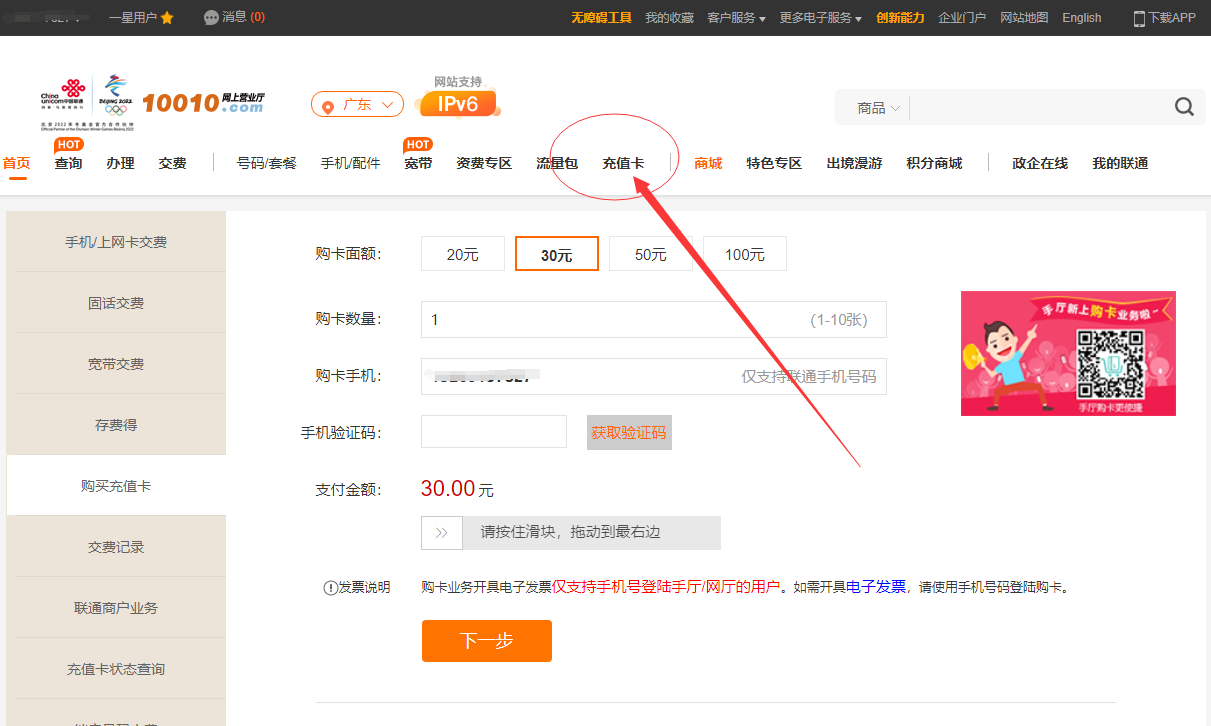Open 积分商城 in navigation

tap(934, 163)
